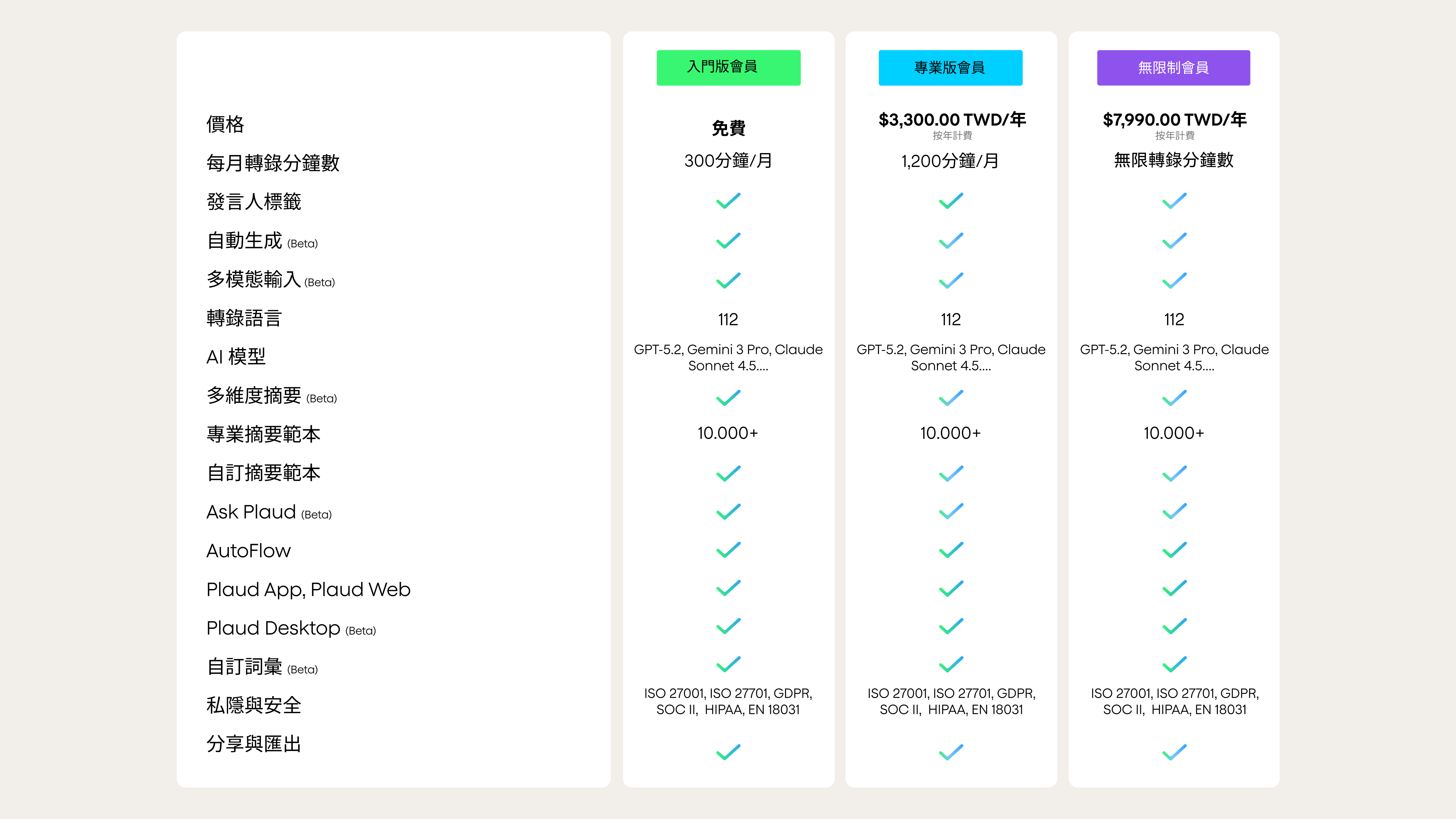Click AutoFlow checkmark in the 入門版會員 column
This screenshot has height=819, width=1456.
pos(728,550)
